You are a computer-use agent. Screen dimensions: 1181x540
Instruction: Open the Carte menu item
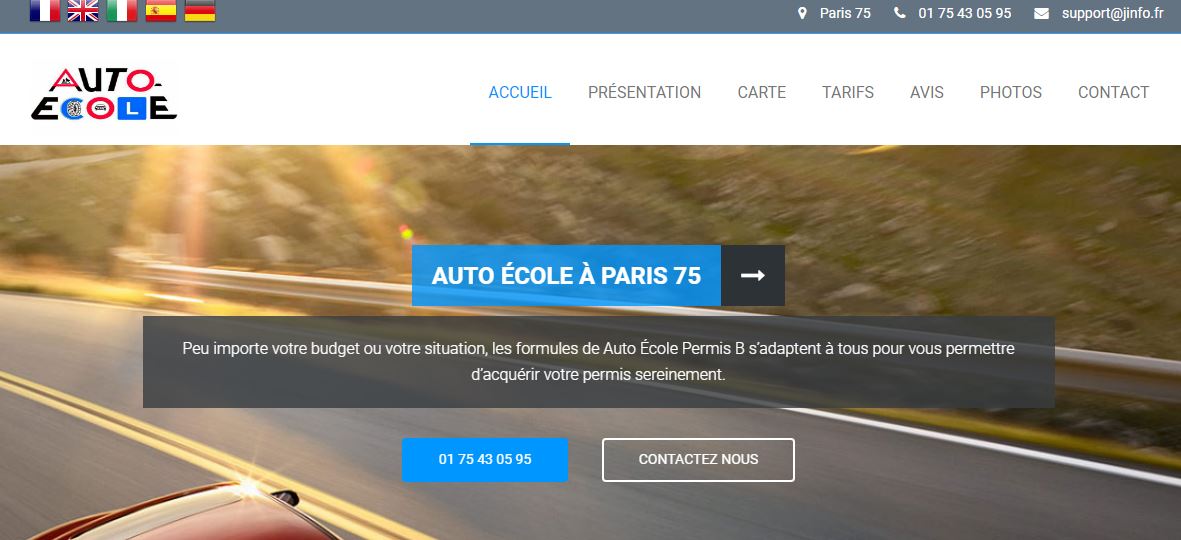[x=761, y=93]
